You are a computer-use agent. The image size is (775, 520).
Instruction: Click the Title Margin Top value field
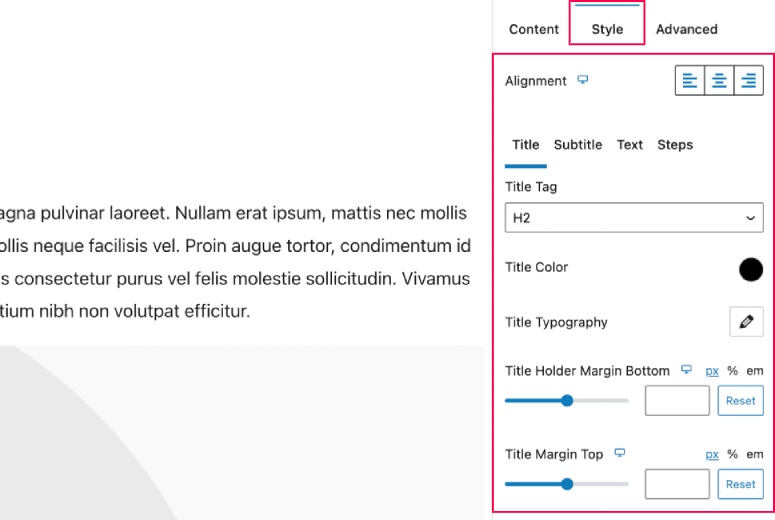point(677,484)
